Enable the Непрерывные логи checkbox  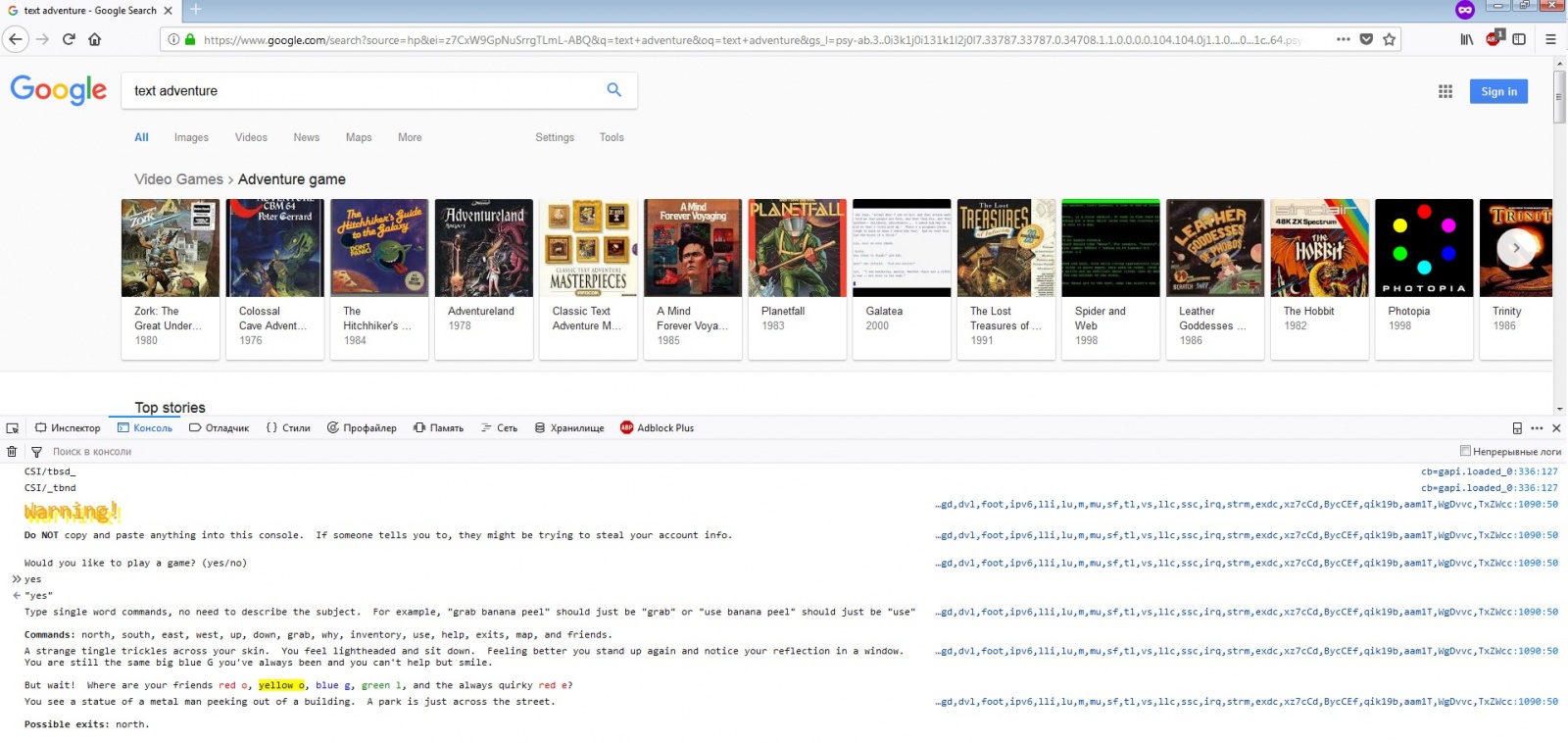pos(1465,451)
